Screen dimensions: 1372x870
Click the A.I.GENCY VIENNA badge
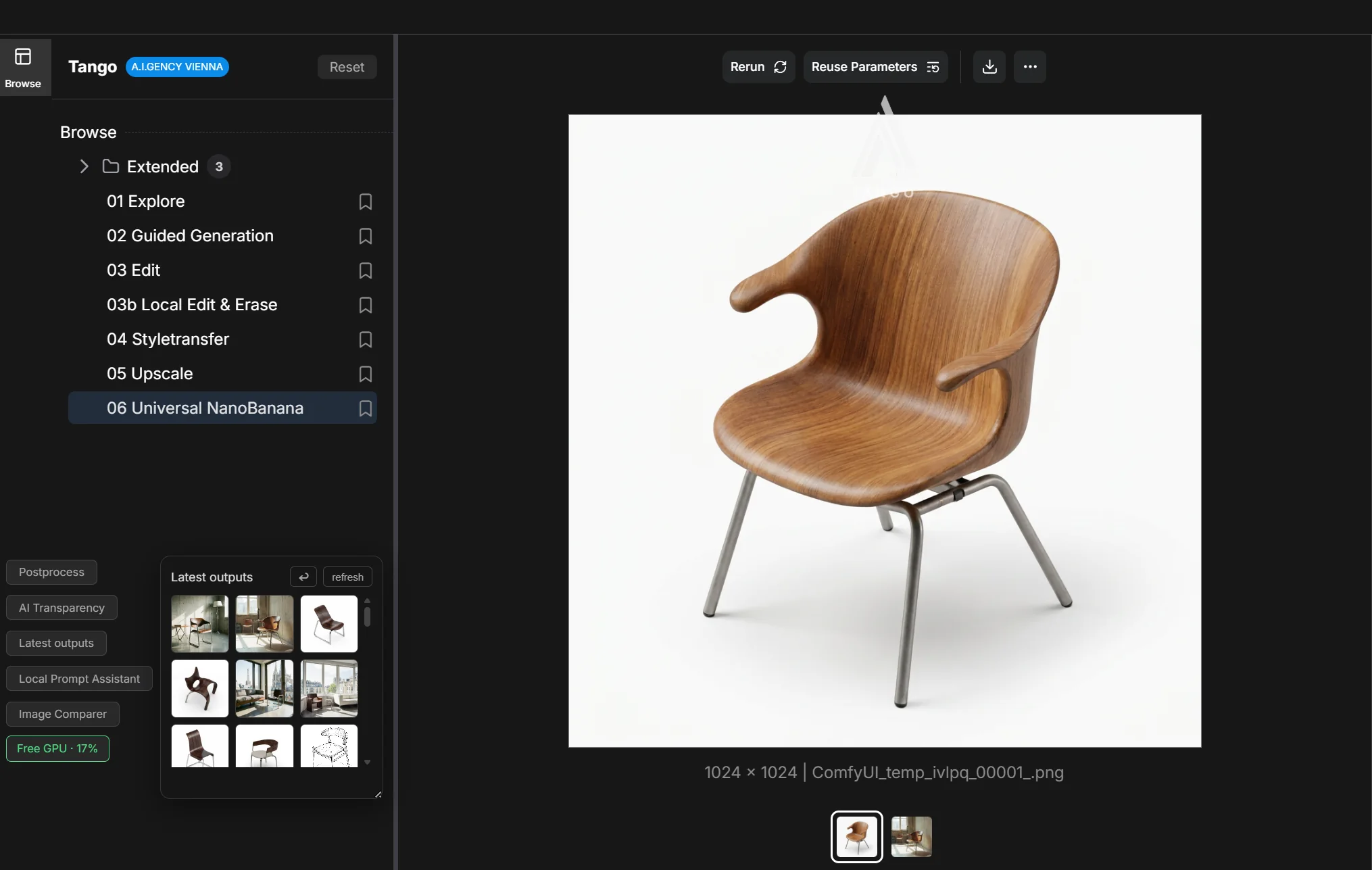[177, 67]
